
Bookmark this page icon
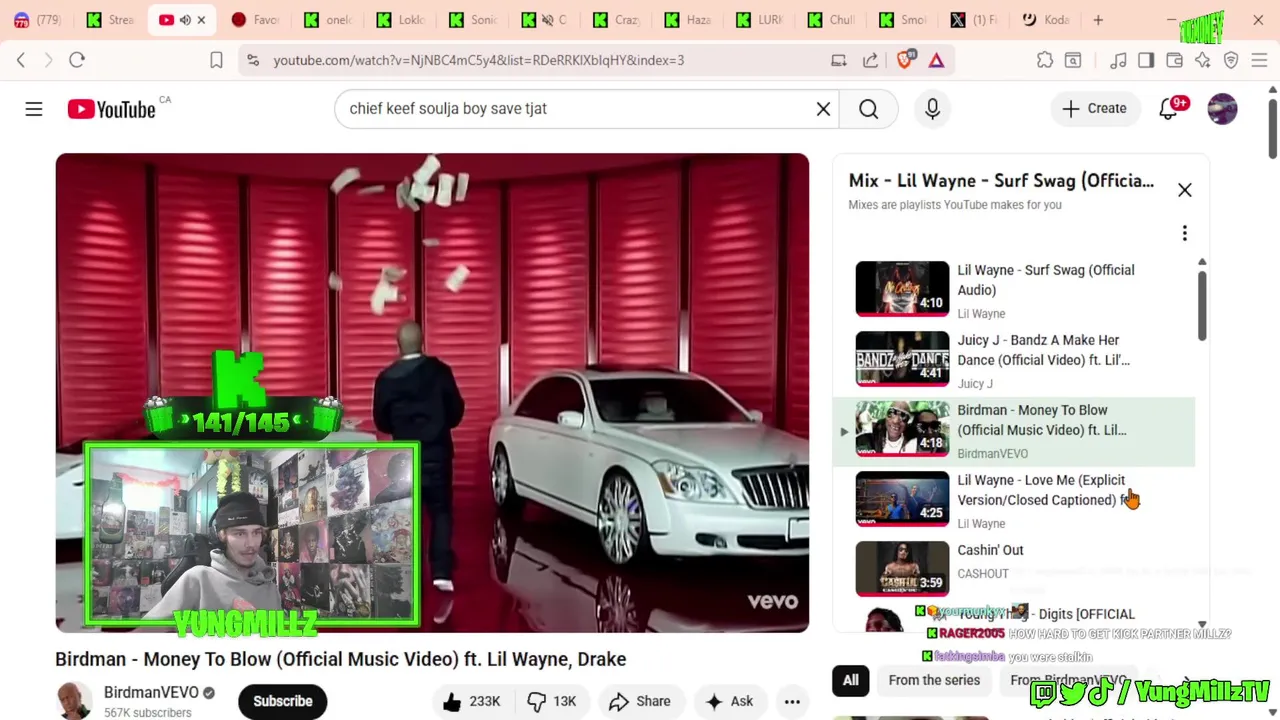point(216,60)
